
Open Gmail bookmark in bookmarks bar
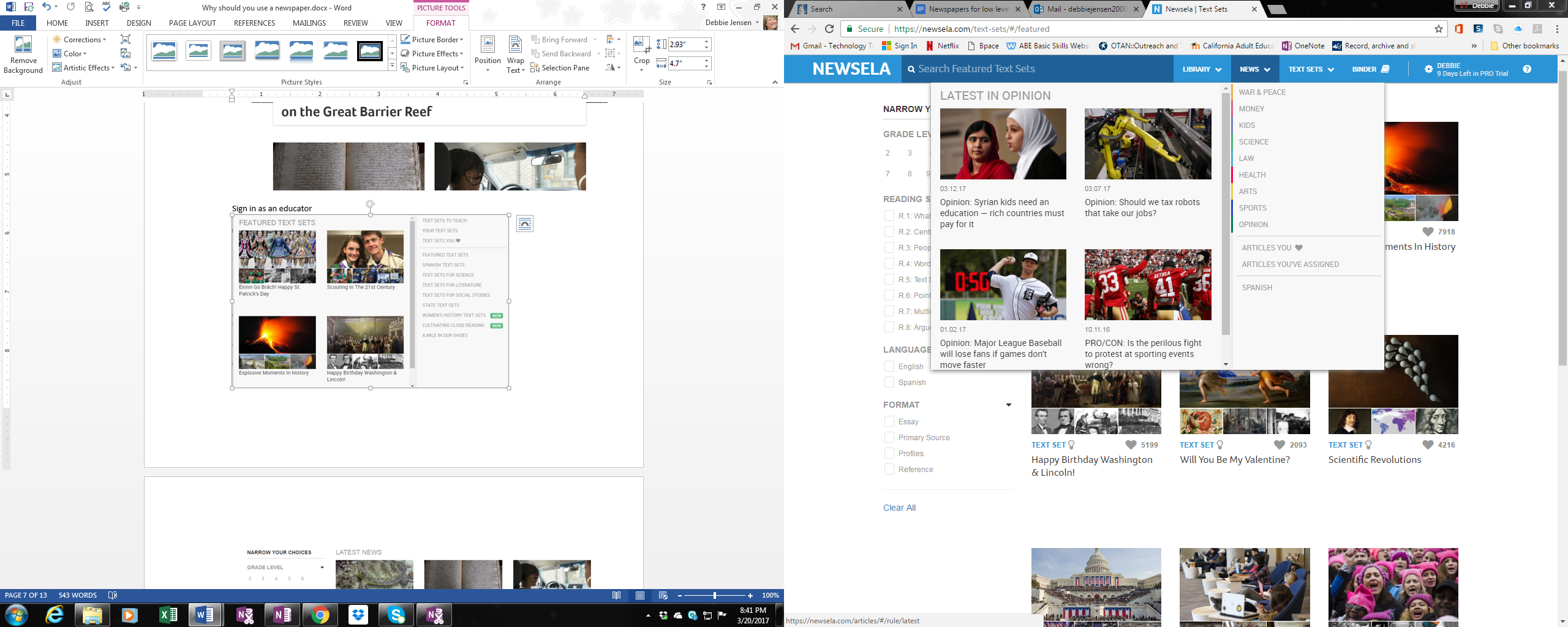832,46
